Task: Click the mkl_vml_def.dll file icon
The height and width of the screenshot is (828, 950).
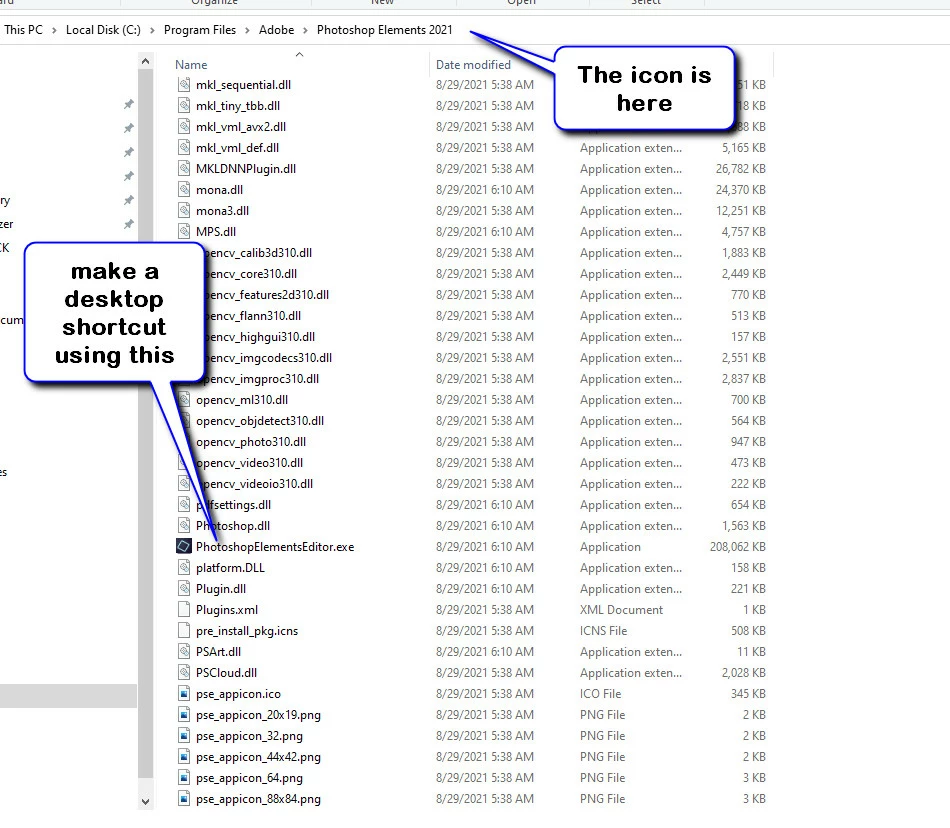Action: (184, 148)
